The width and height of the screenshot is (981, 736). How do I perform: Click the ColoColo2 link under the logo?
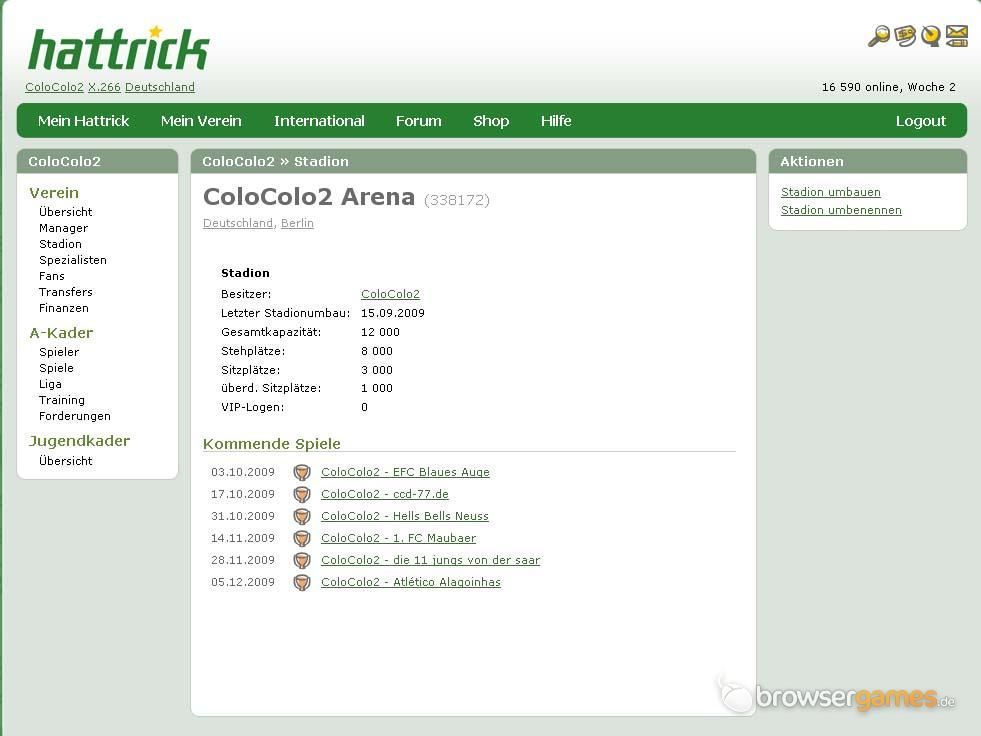coord(54,87)
